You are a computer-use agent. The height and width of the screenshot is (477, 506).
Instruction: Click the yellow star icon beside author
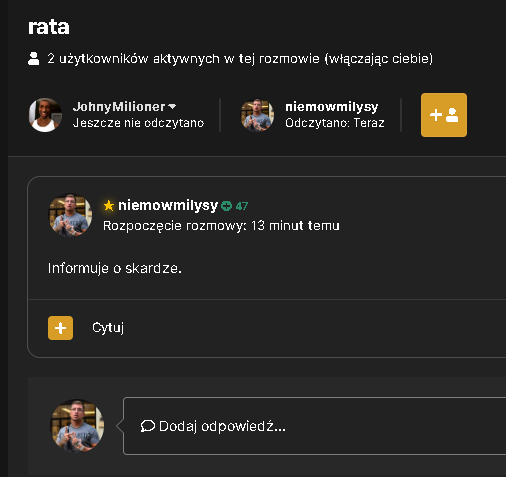pos(109,205)
